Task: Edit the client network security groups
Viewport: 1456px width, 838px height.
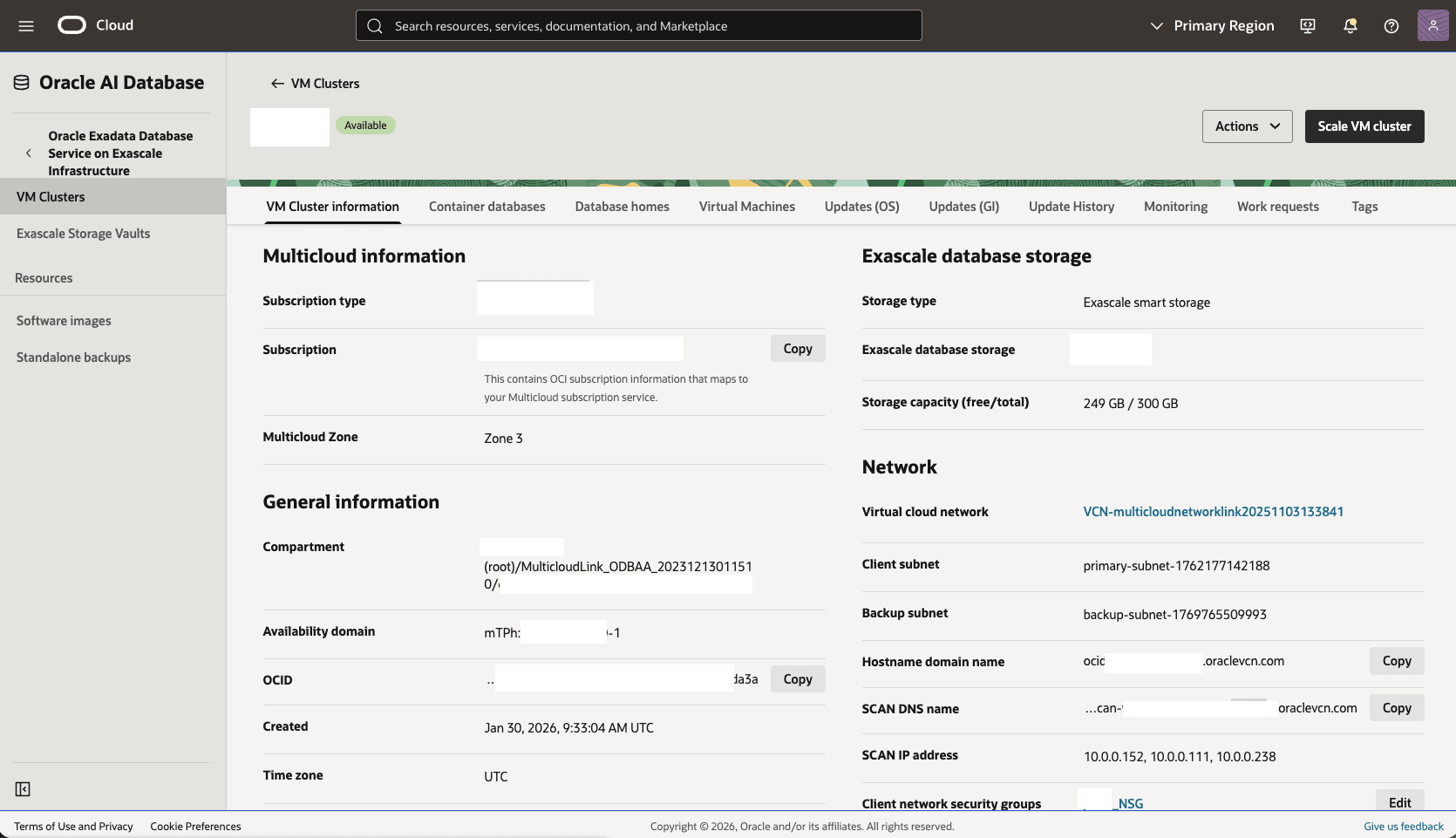Action: pos(1399,802)
